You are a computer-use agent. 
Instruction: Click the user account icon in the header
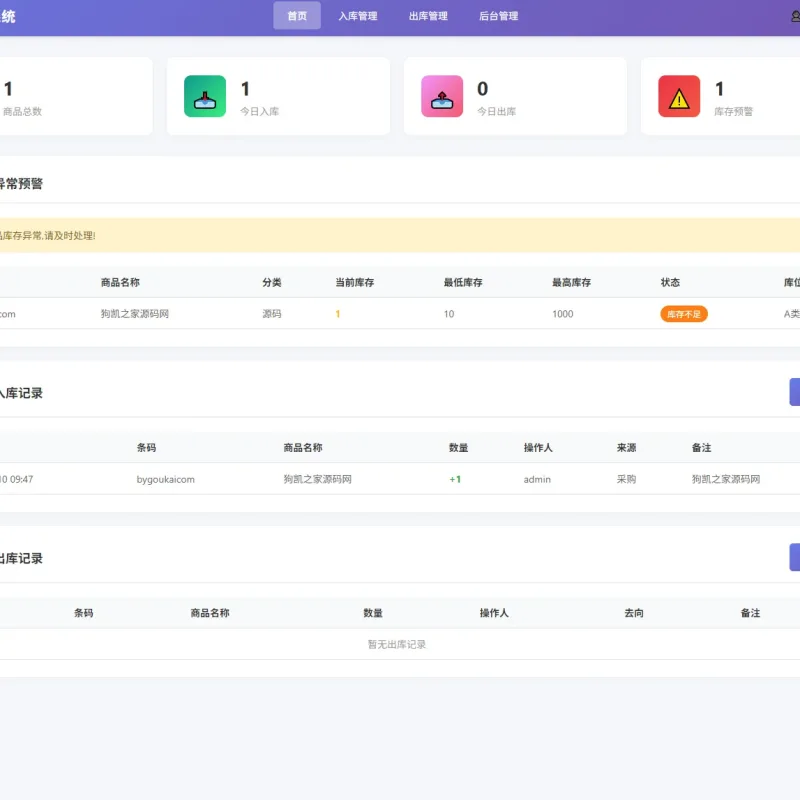pos(795,16)
